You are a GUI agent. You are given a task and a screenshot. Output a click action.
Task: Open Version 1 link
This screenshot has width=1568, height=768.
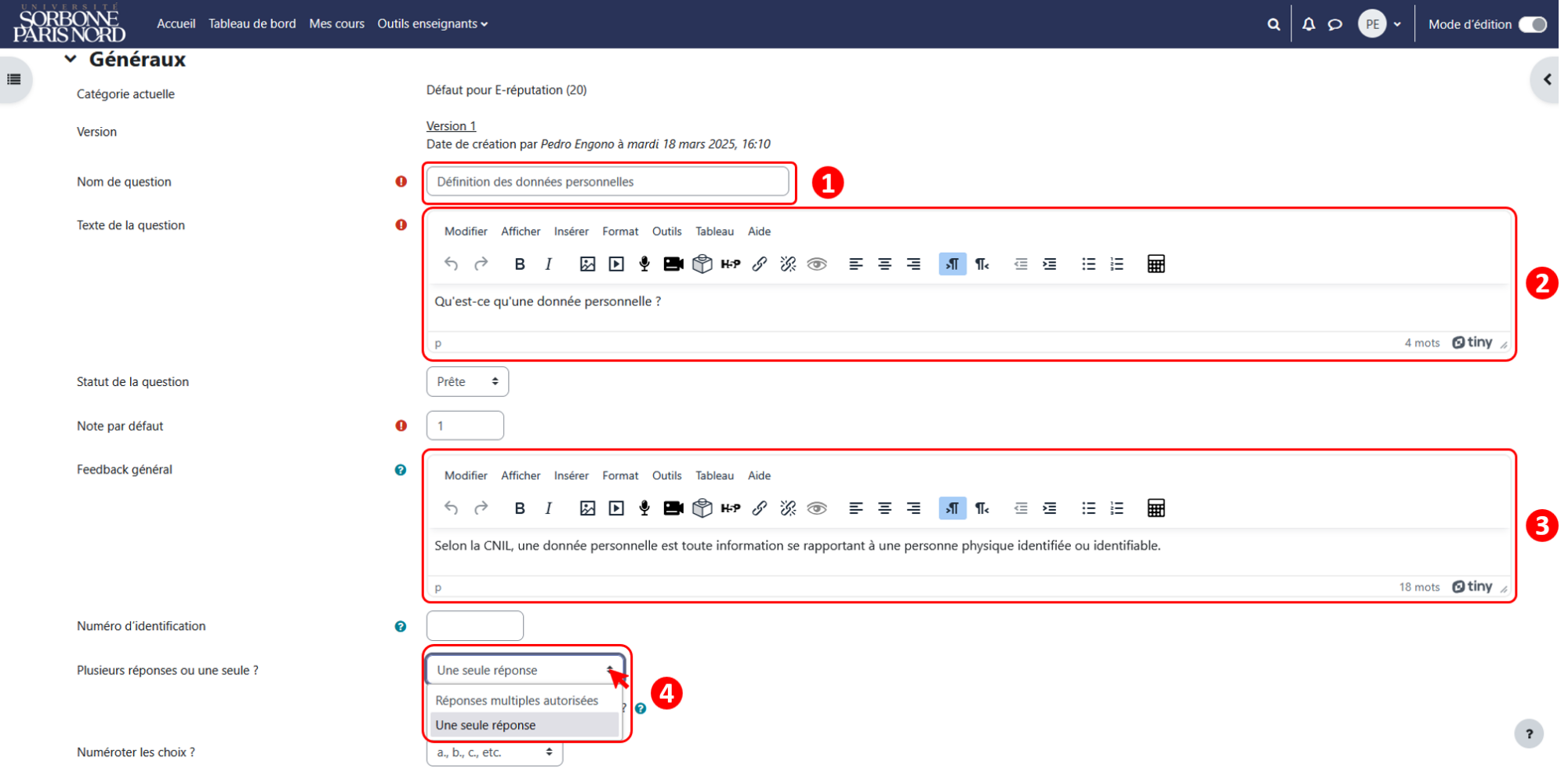tap(451, 126)
